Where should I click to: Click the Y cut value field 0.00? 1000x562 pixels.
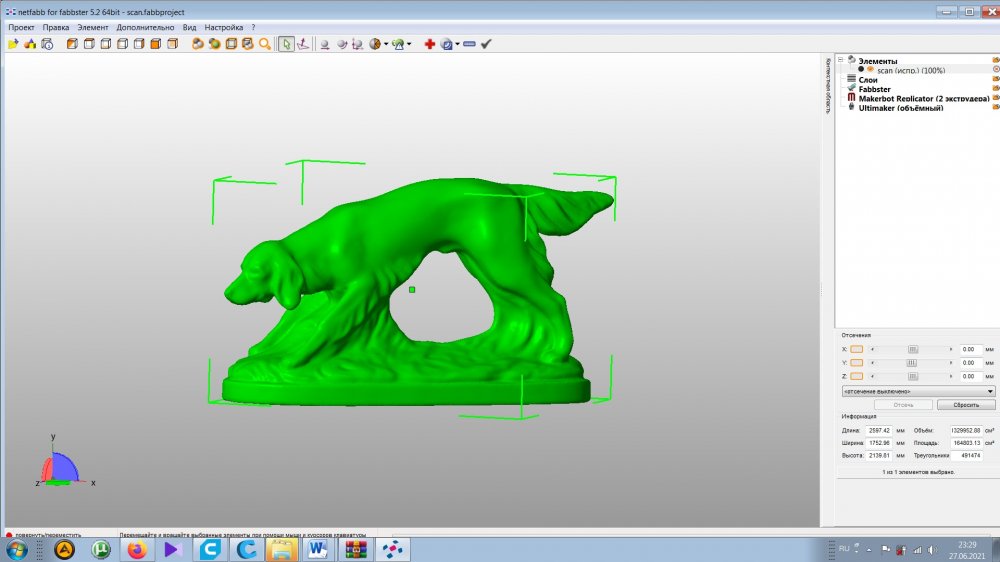[x=969, y=363]
